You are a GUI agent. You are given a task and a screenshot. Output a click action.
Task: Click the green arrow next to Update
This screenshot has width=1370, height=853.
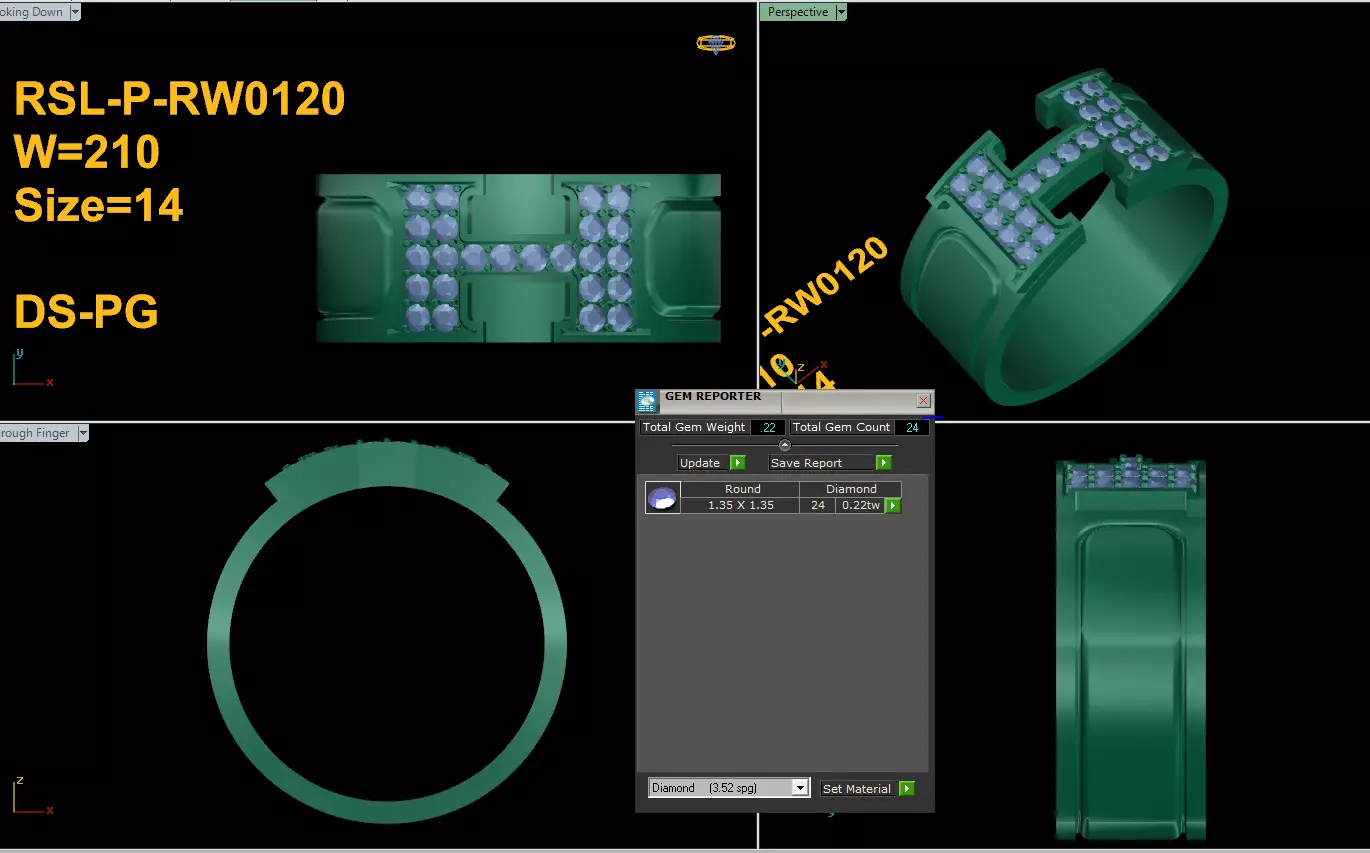(738, 463)
